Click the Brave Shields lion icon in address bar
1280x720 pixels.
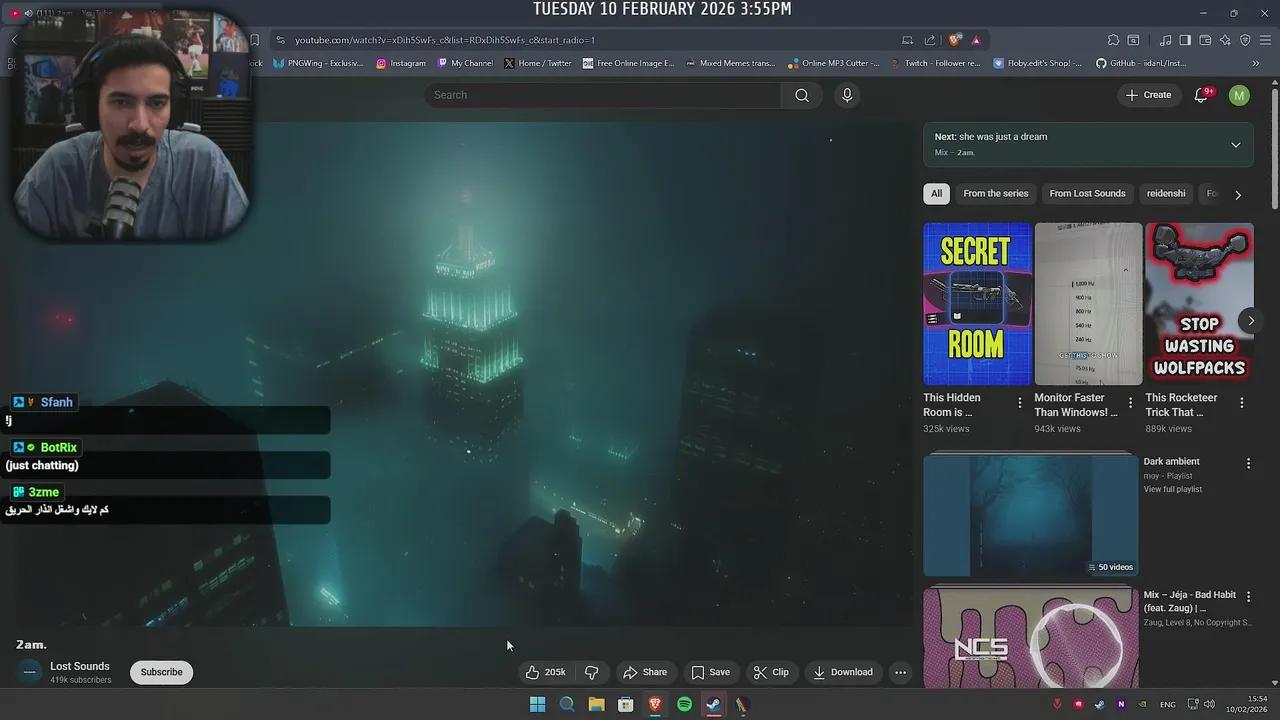[x=955, y=40]
